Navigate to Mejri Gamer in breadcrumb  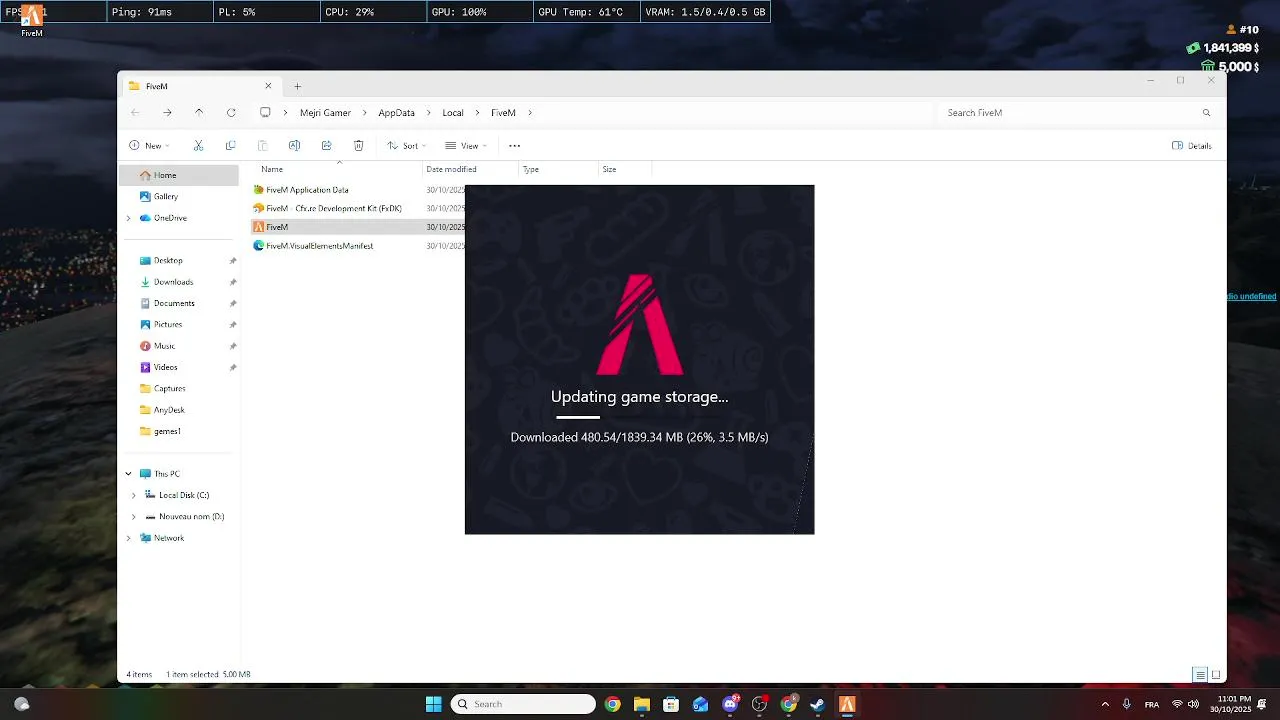pyautogui.click(x=325, y=113)
